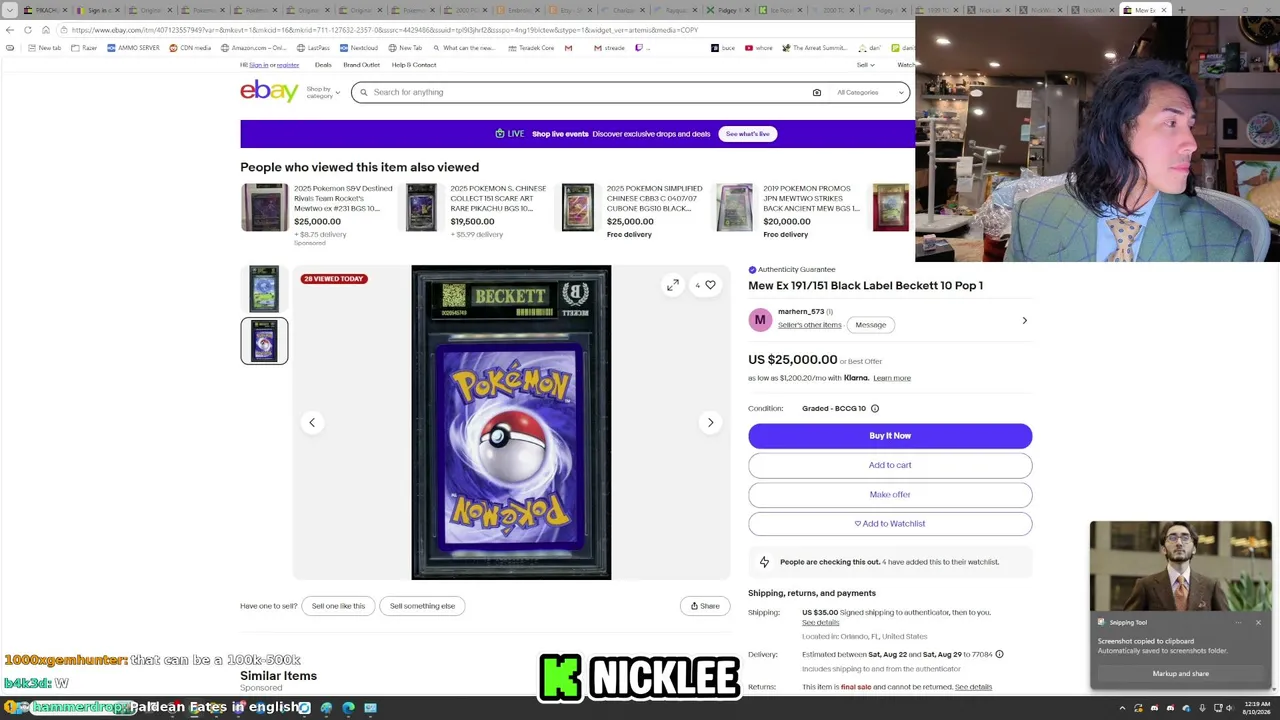
Task: Click the eBay logo
Action: click(269, 91)
